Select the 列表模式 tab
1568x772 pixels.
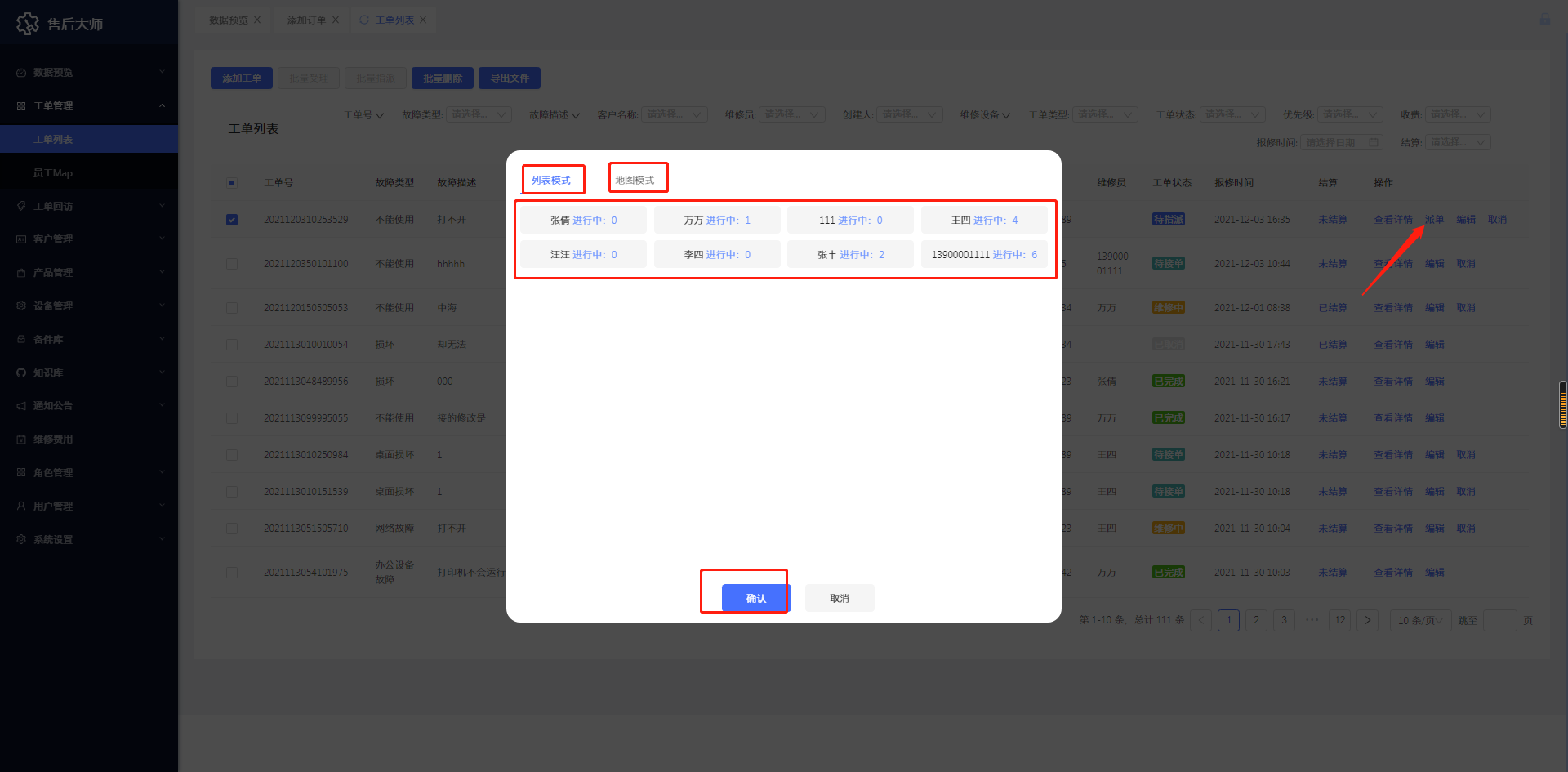[551, 180]
